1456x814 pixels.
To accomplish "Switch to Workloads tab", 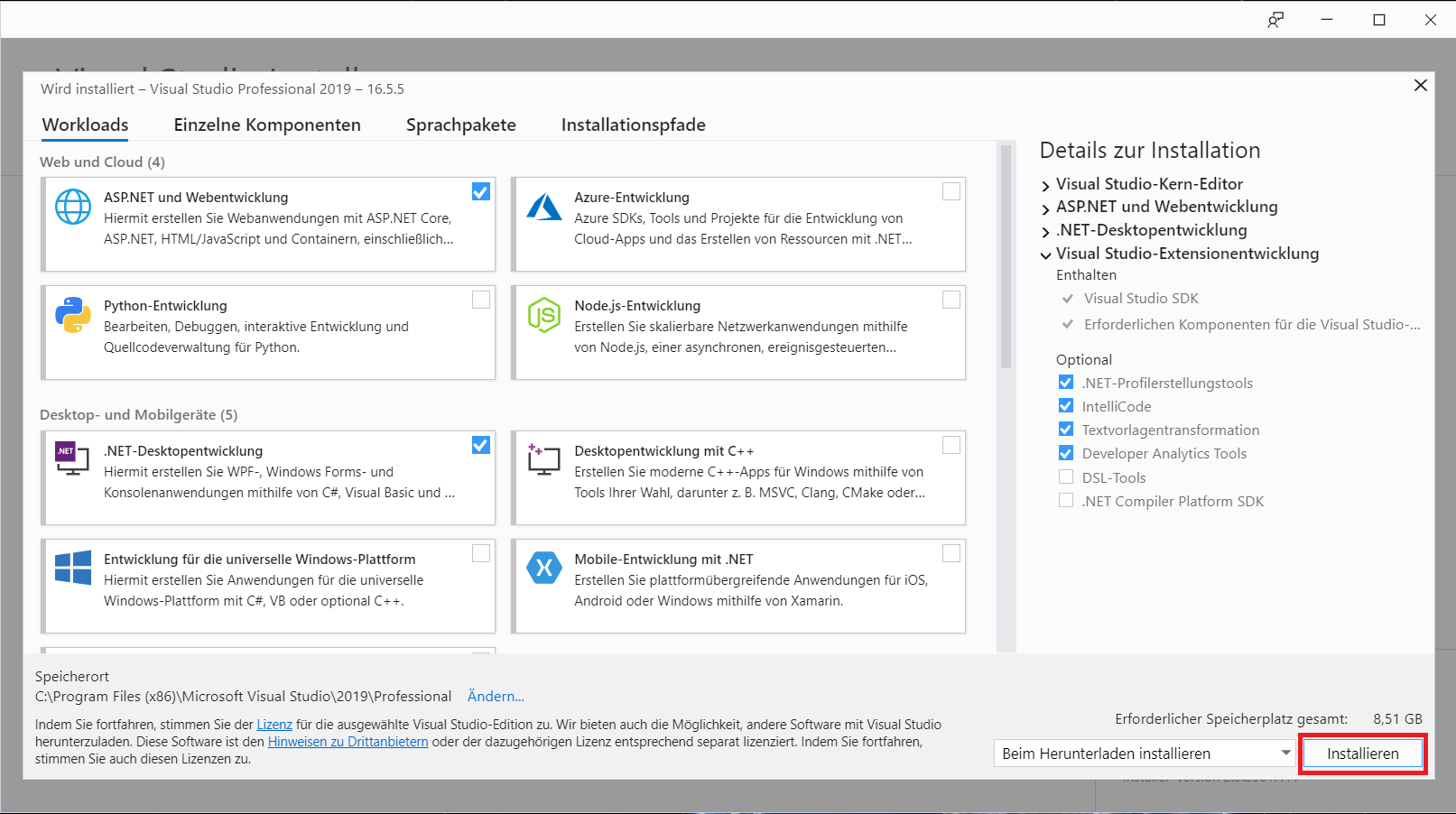I will coord(85,125).
